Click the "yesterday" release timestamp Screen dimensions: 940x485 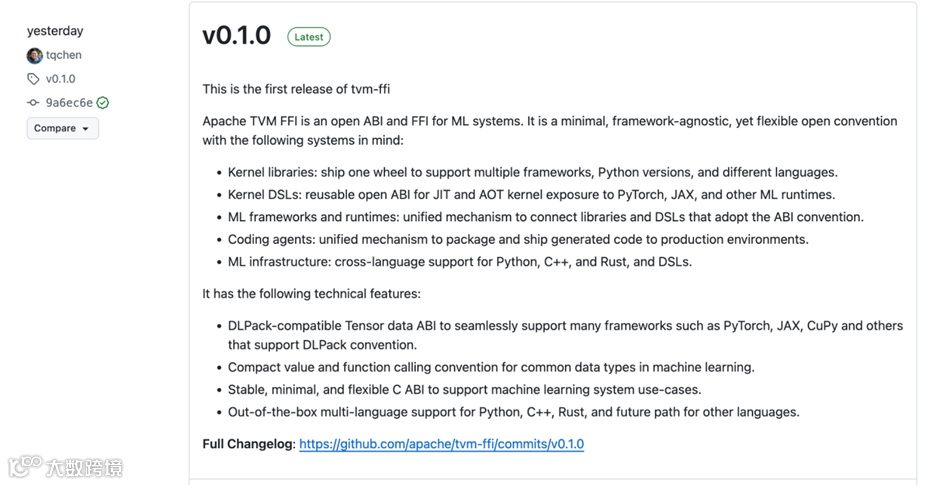(55, 32)
